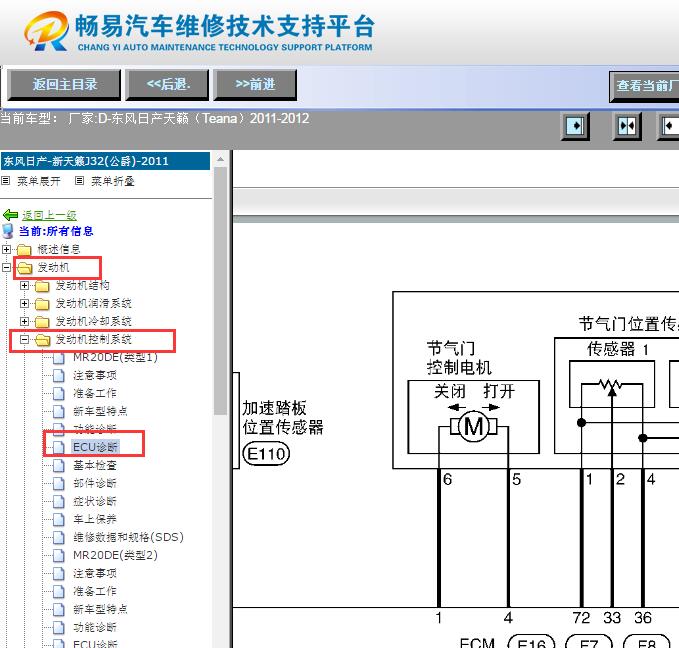Click the tree panel scrollbar up arrow
This screenshot has height=648, width=679.
pos(220,159)
